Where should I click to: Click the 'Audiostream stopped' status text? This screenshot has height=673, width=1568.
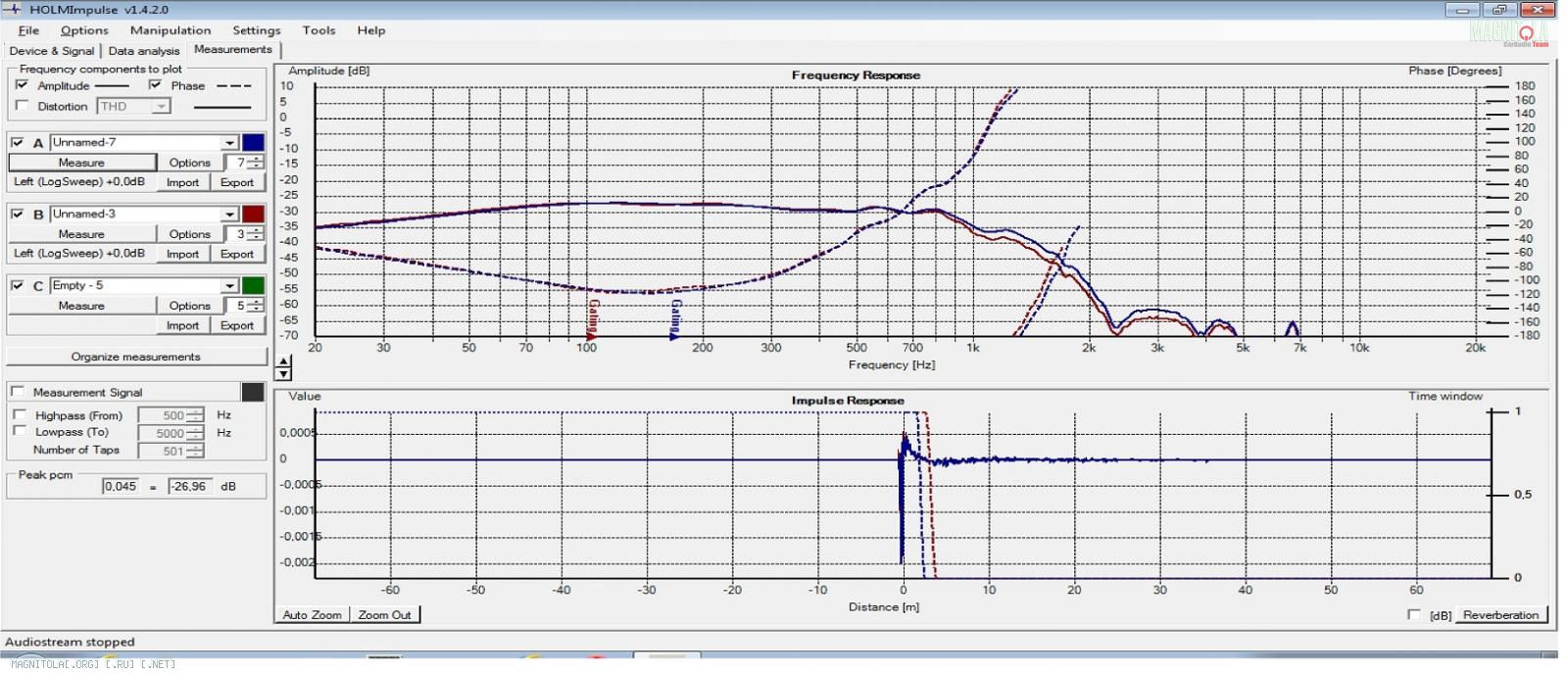70,643
